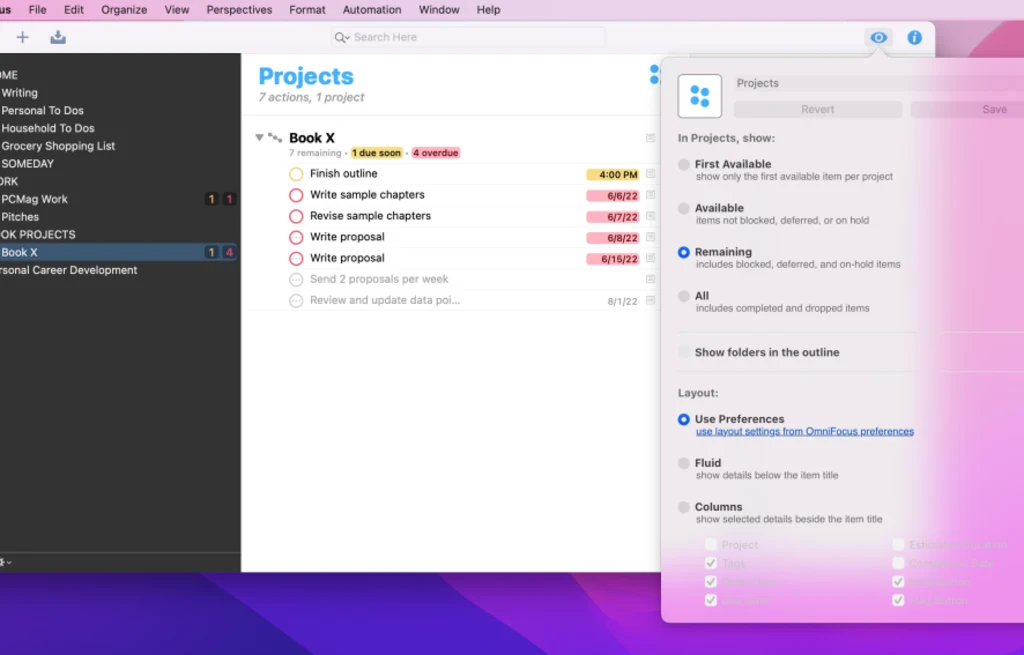Check the Project column checkbox
This screenshot has height=655, width=1024.
(x=710, y=544)
